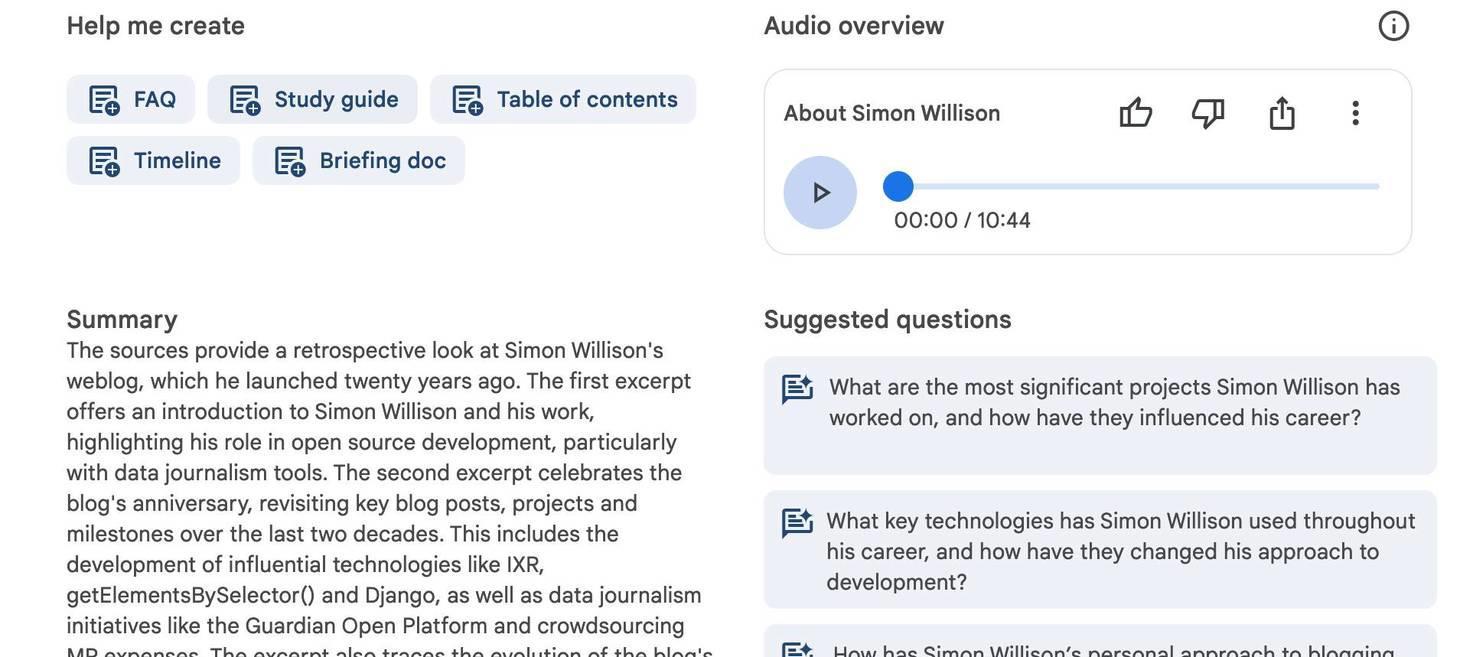Click the share icon on the audio player
The height and width of the screenshot is (657, 1460).
click(x=1281, y=113)
